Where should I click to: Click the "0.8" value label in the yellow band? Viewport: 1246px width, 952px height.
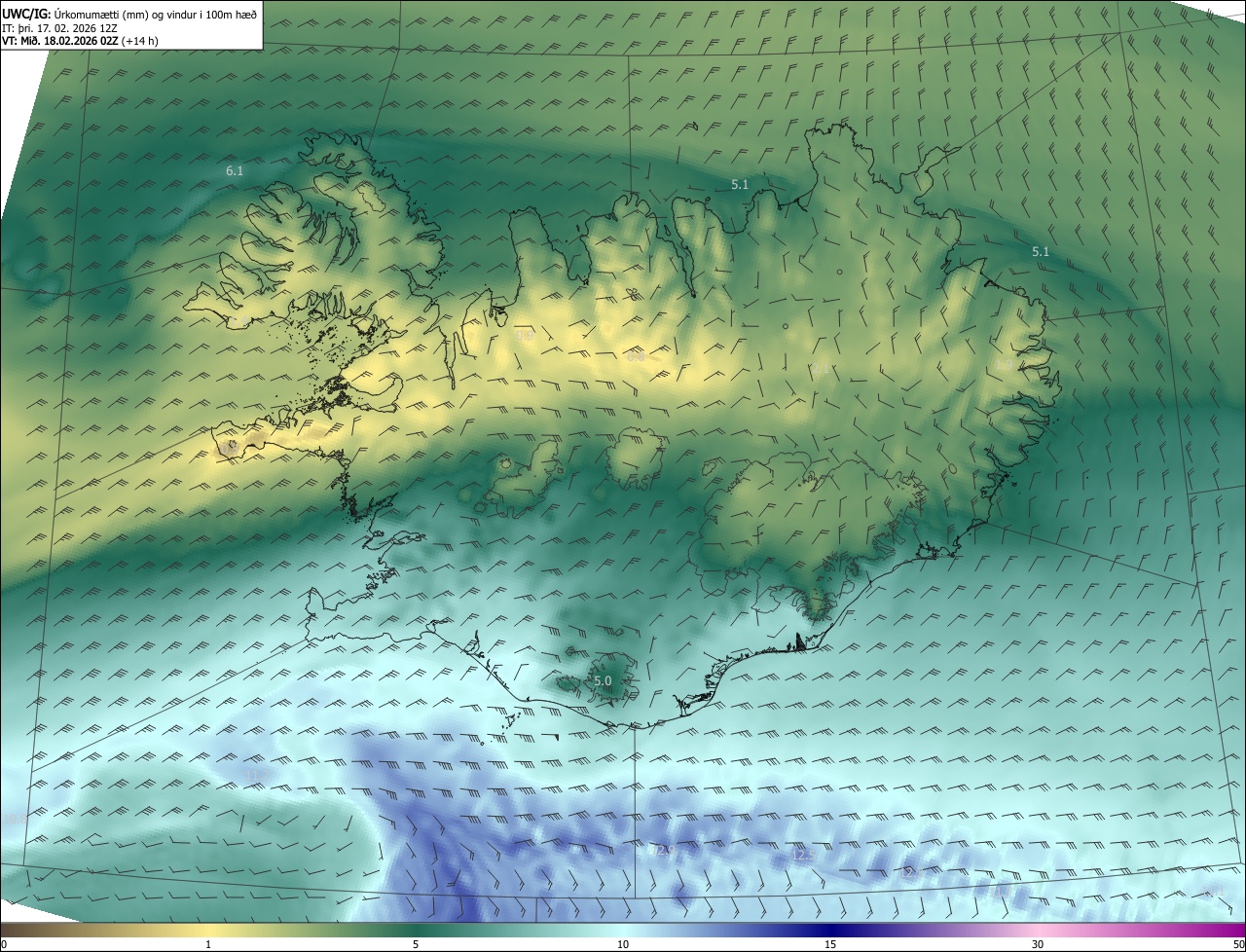click(x=636, y=357)
